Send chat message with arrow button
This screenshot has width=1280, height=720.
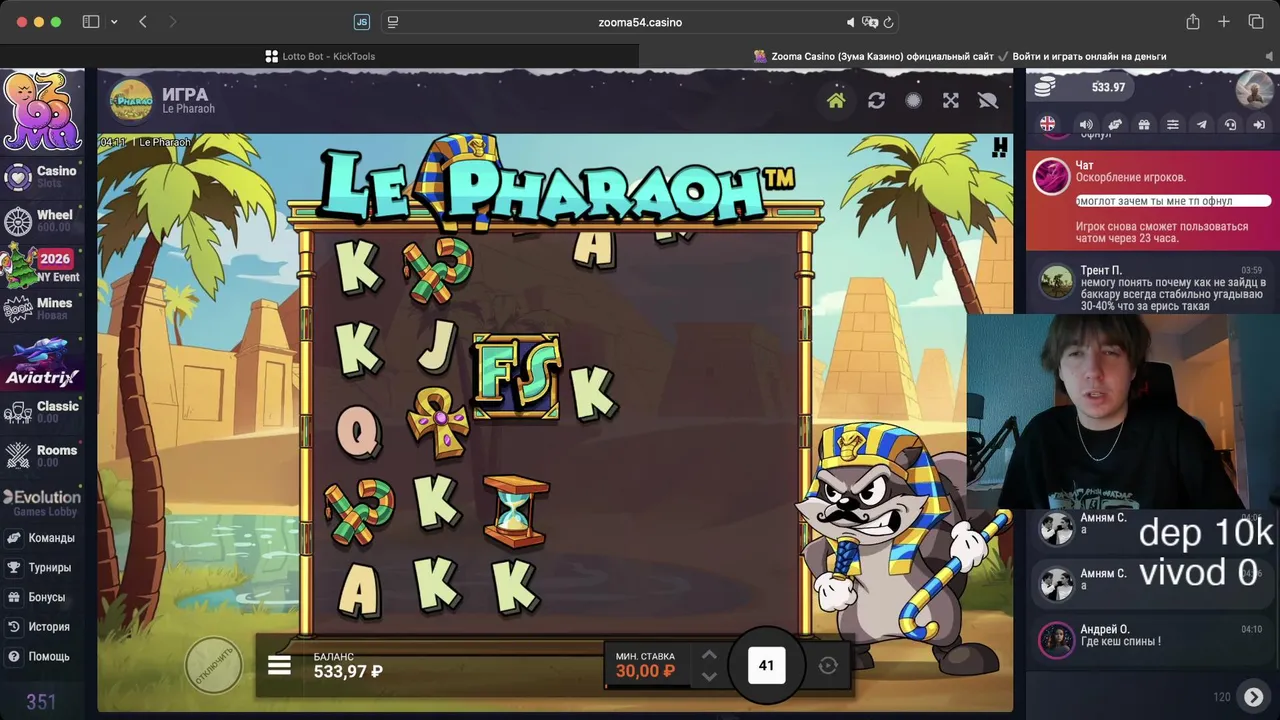click(x=1253, y=696)
